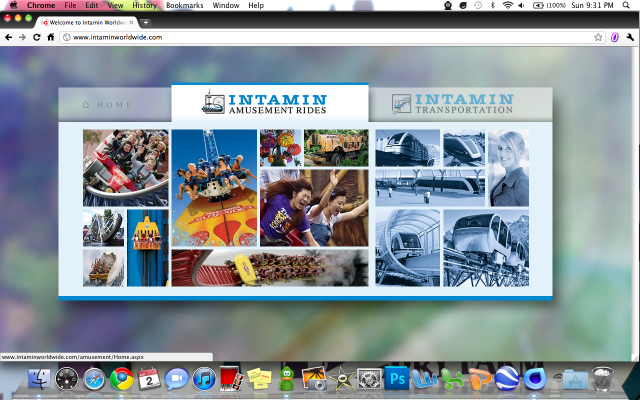Click the yellow drop tower photo

click(148, 248)
